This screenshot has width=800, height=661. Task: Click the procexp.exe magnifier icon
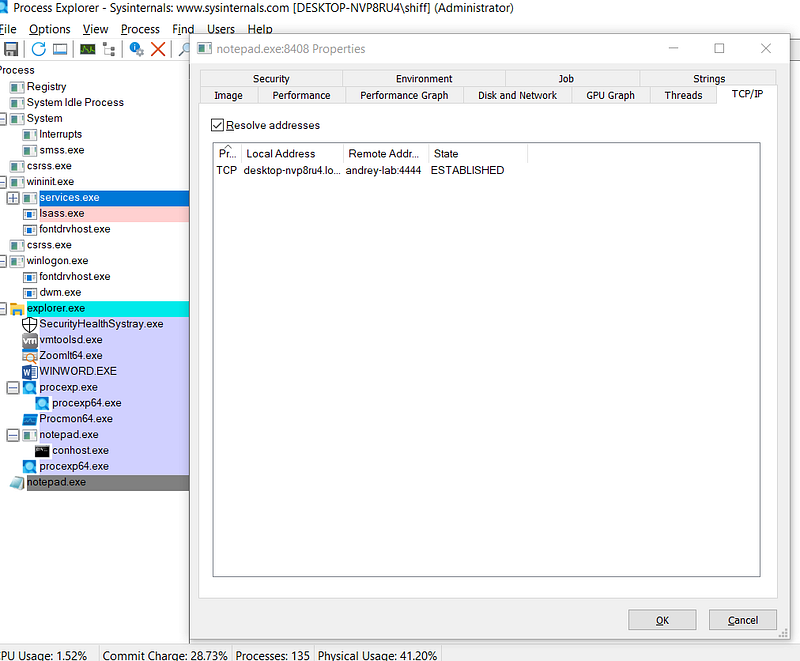pyautogui.click(x=30, y=388)
